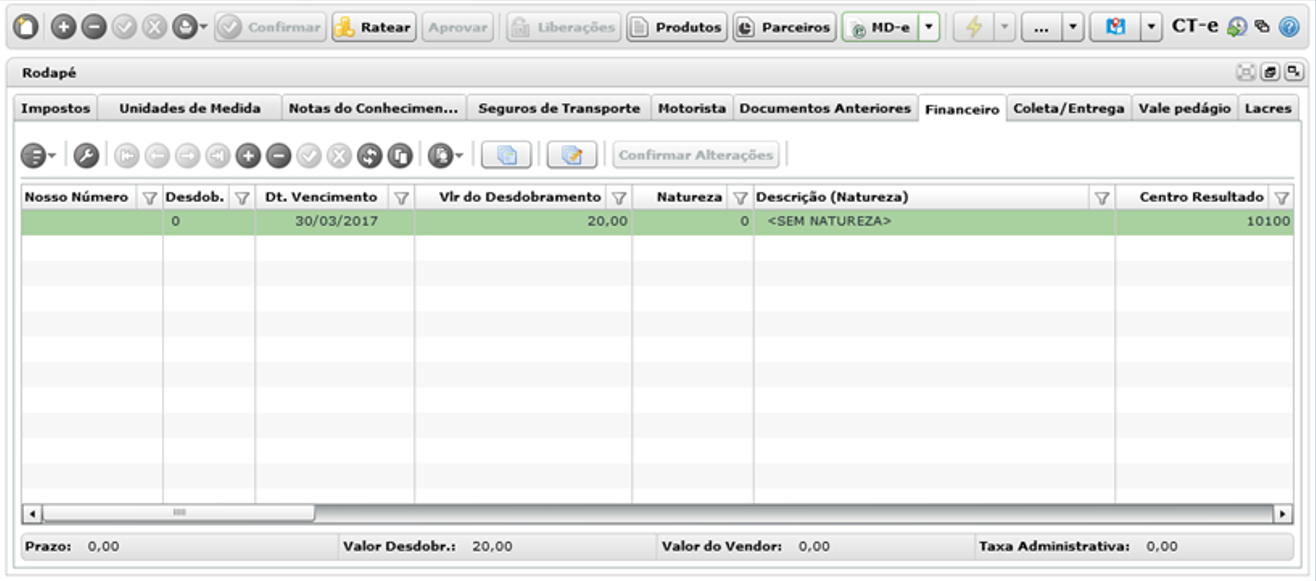
Task: Click the ellipsis (...) button
Action: tap(1040, 28)
